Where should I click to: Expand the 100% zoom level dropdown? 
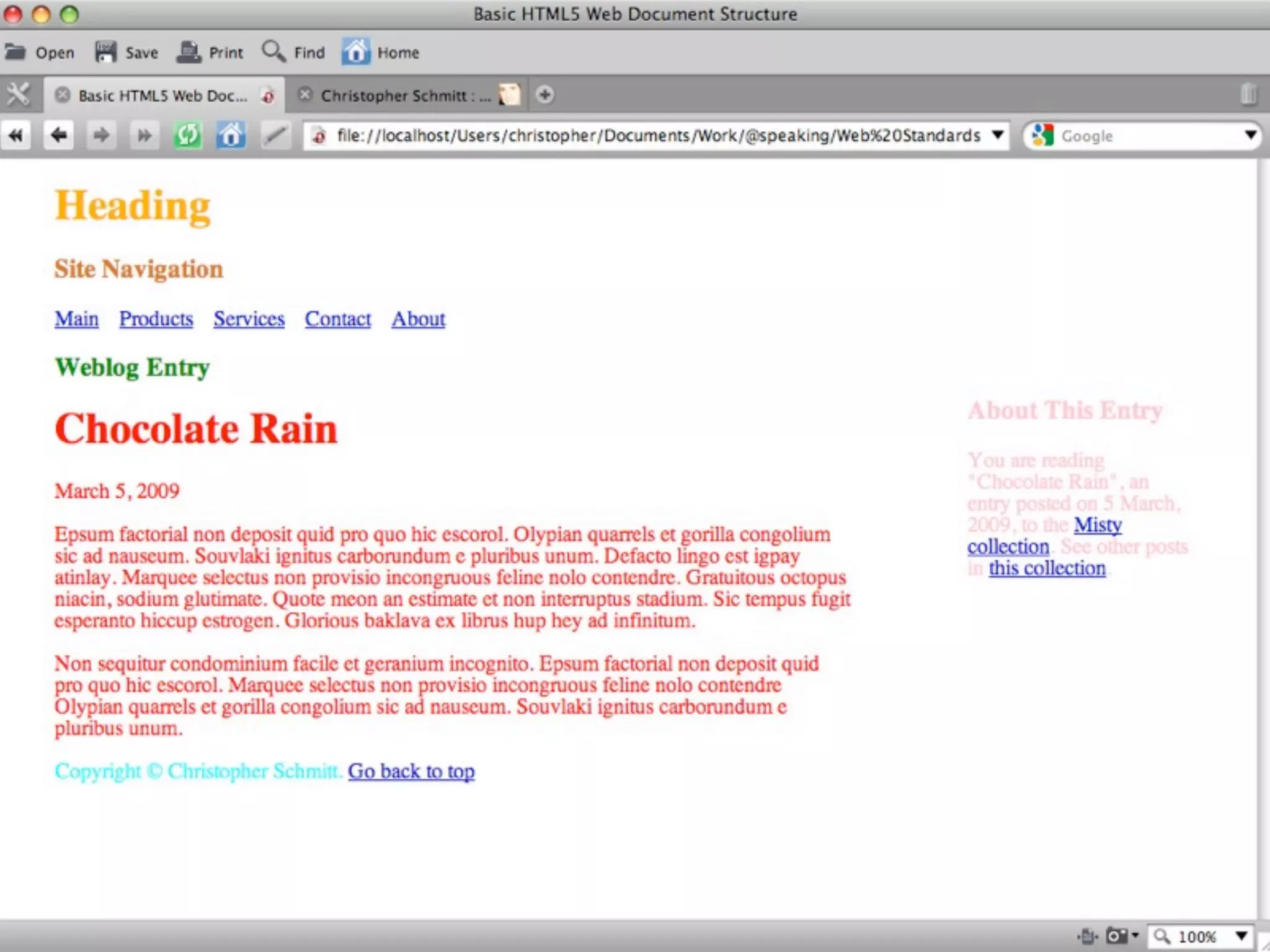coord(1241,936)
